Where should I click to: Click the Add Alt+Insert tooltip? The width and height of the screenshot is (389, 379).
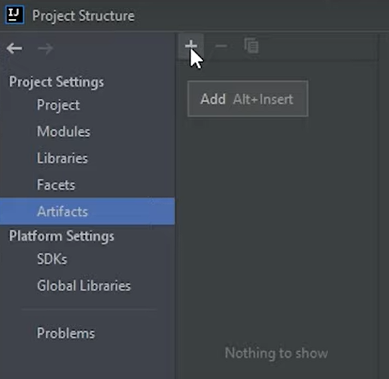tap(248, 99)
